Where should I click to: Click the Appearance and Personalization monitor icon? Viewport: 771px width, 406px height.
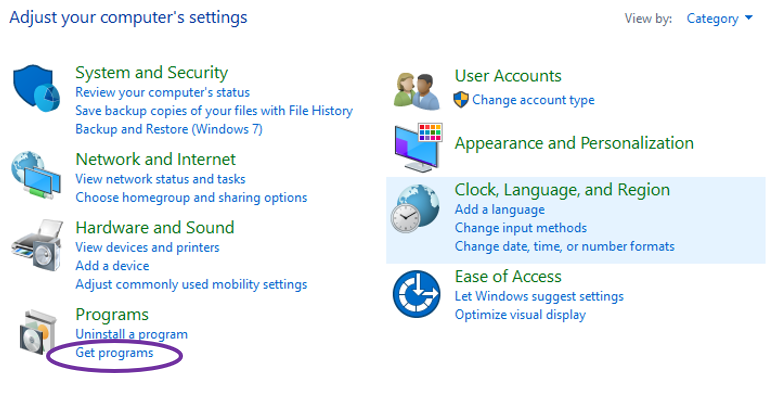point(418,147)
